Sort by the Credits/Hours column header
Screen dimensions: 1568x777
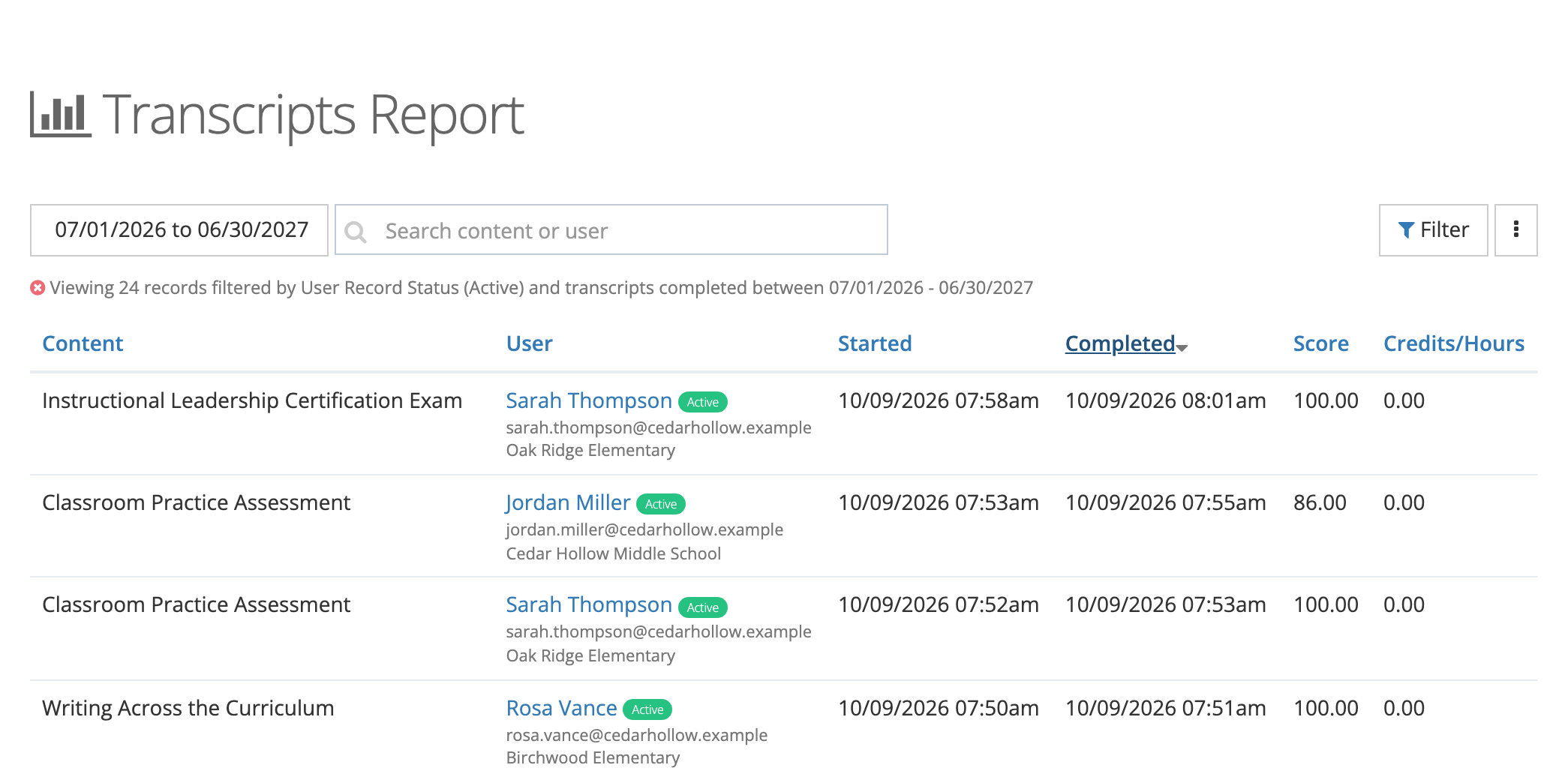(1453, 343)
